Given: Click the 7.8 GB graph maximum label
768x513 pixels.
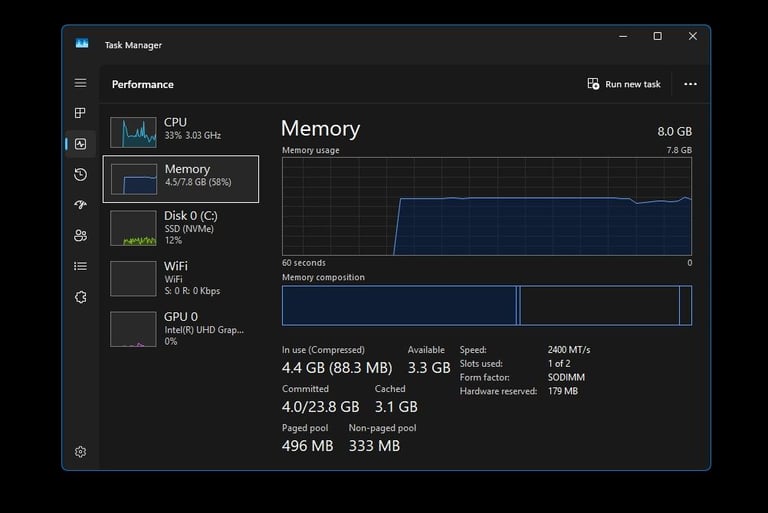Looking at the screenshot, I should [679, 150].
